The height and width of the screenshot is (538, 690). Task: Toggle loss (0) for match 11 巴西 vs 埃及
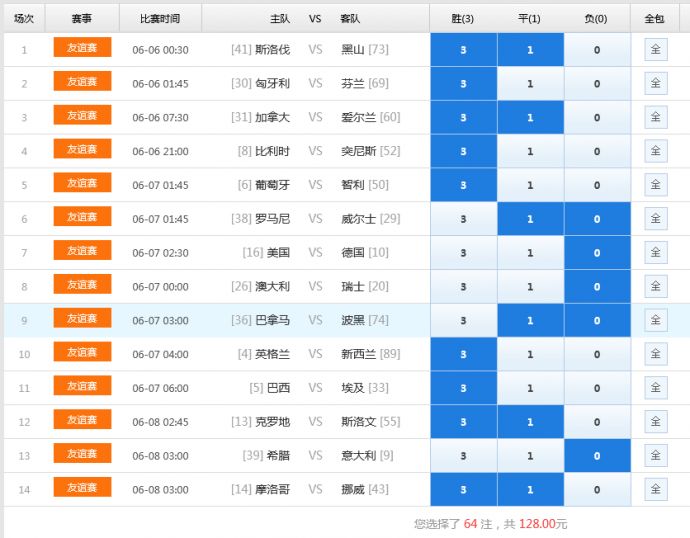[597, 388]
